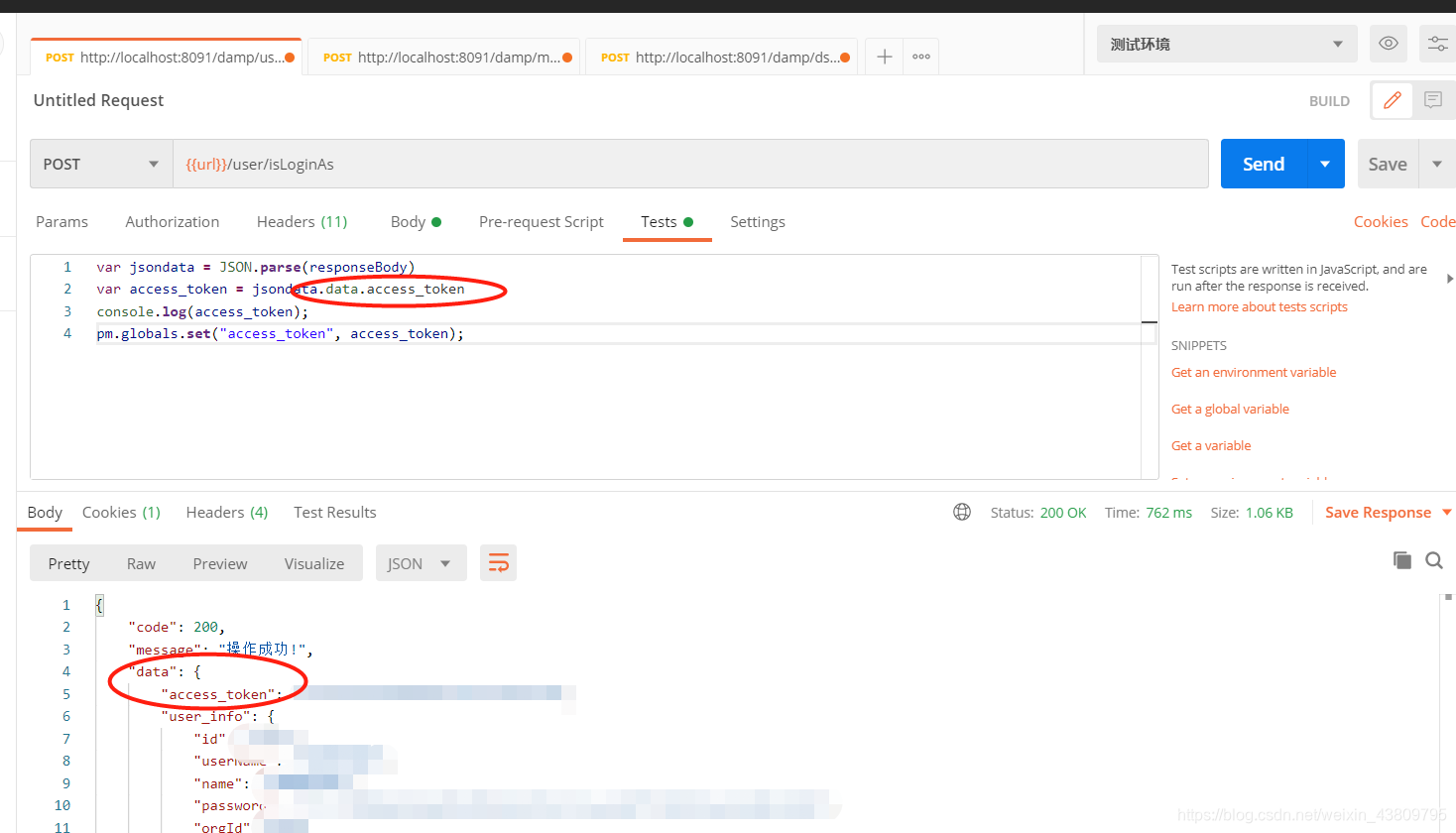Click the environment quick look eye icon
This screenshot has height=833, width=1456.
coord(1389,44)
